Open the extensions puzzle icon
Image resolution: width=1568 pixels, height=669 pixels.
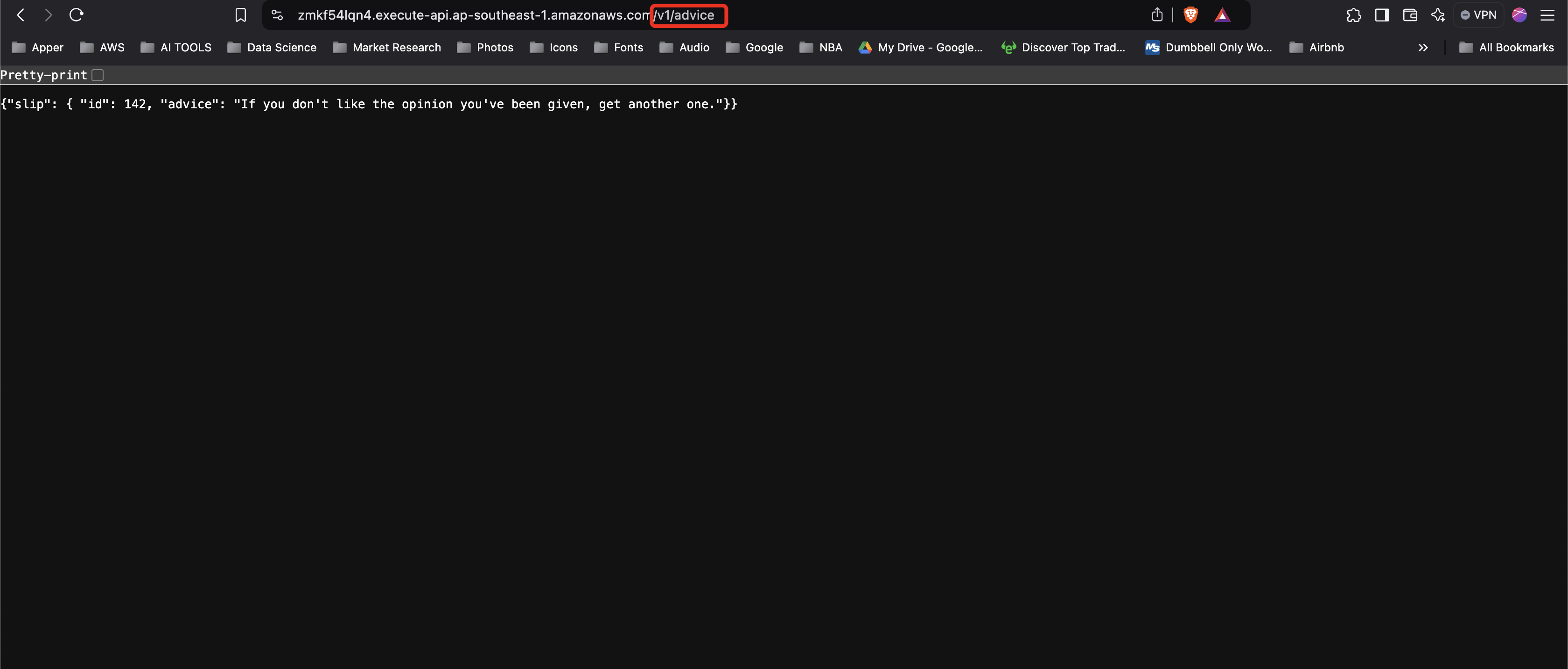click(x=1353, y=15)
